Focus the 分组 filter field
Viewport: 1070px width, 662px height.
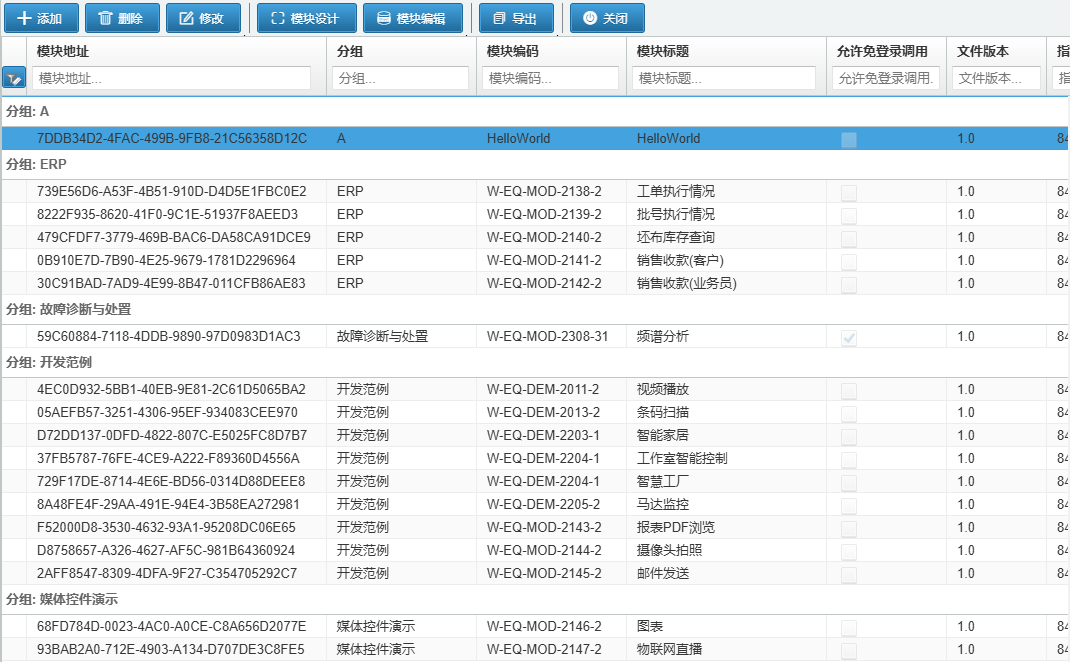(401, 78)
